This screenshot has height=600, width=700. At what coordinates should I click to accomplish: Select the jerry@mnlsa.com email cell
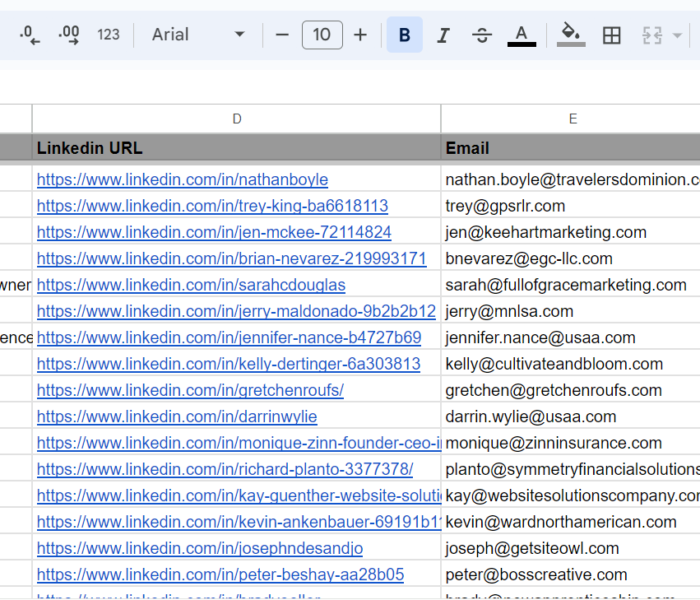pos(571,311)
